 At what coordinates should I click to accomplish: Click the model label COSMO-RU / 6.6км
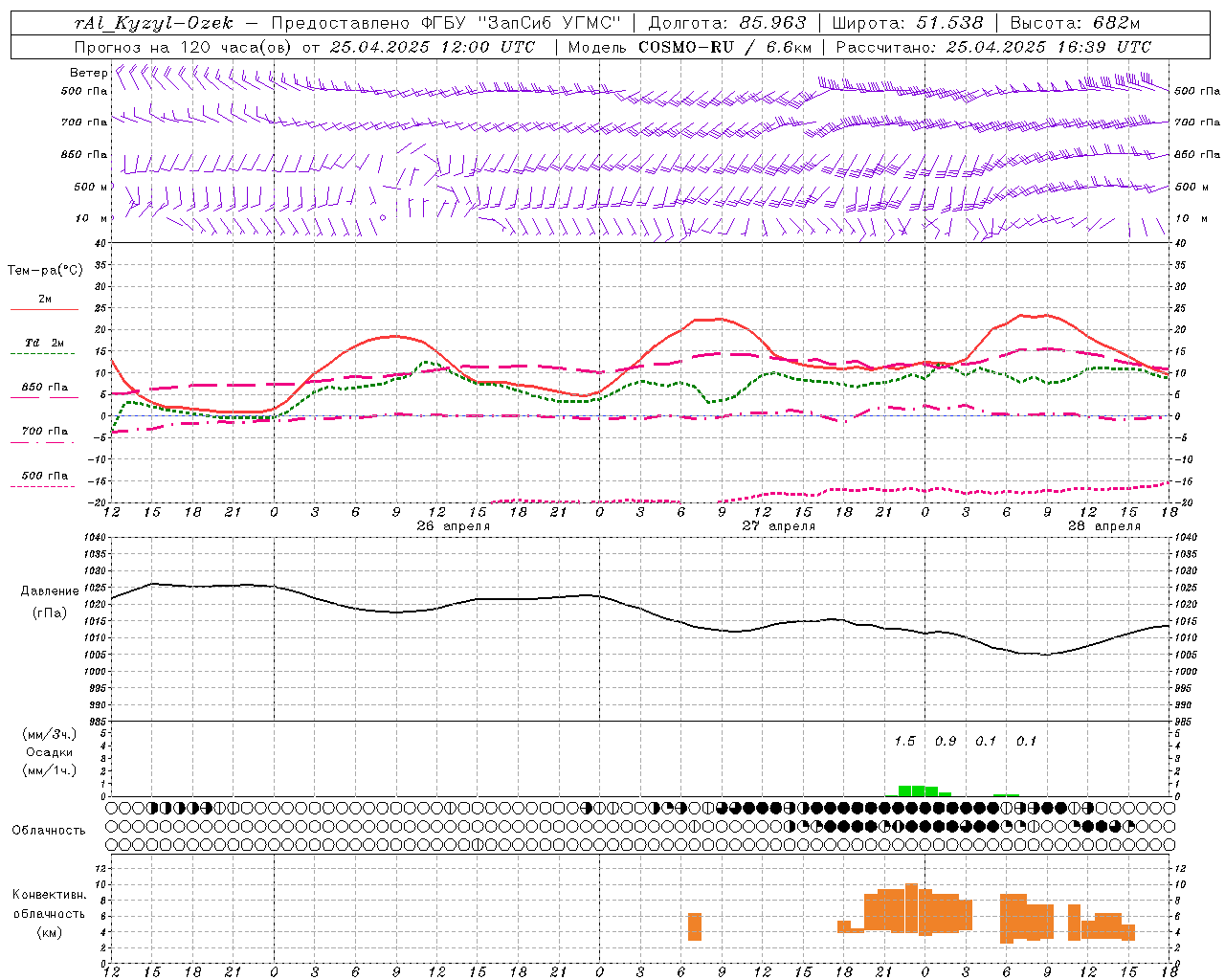(725, 47)
